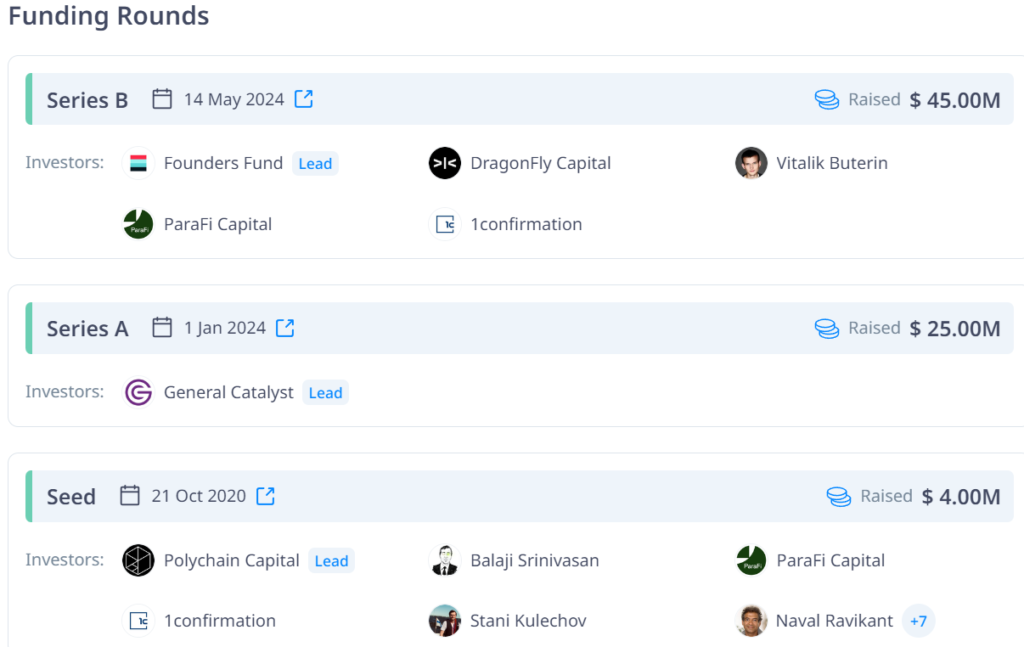The height and width of the screenshot is (647, 1024).
Task: Expand the +7 additional investors
Action: pos(918,620)
